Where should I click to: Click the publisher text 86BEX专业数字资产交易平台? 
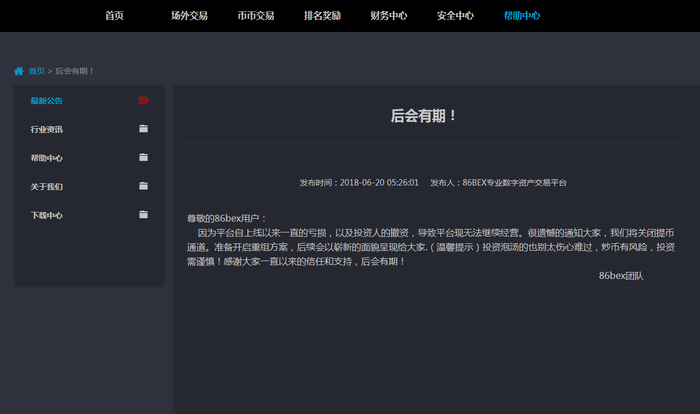pyautogui.click(x=514, y=183)
